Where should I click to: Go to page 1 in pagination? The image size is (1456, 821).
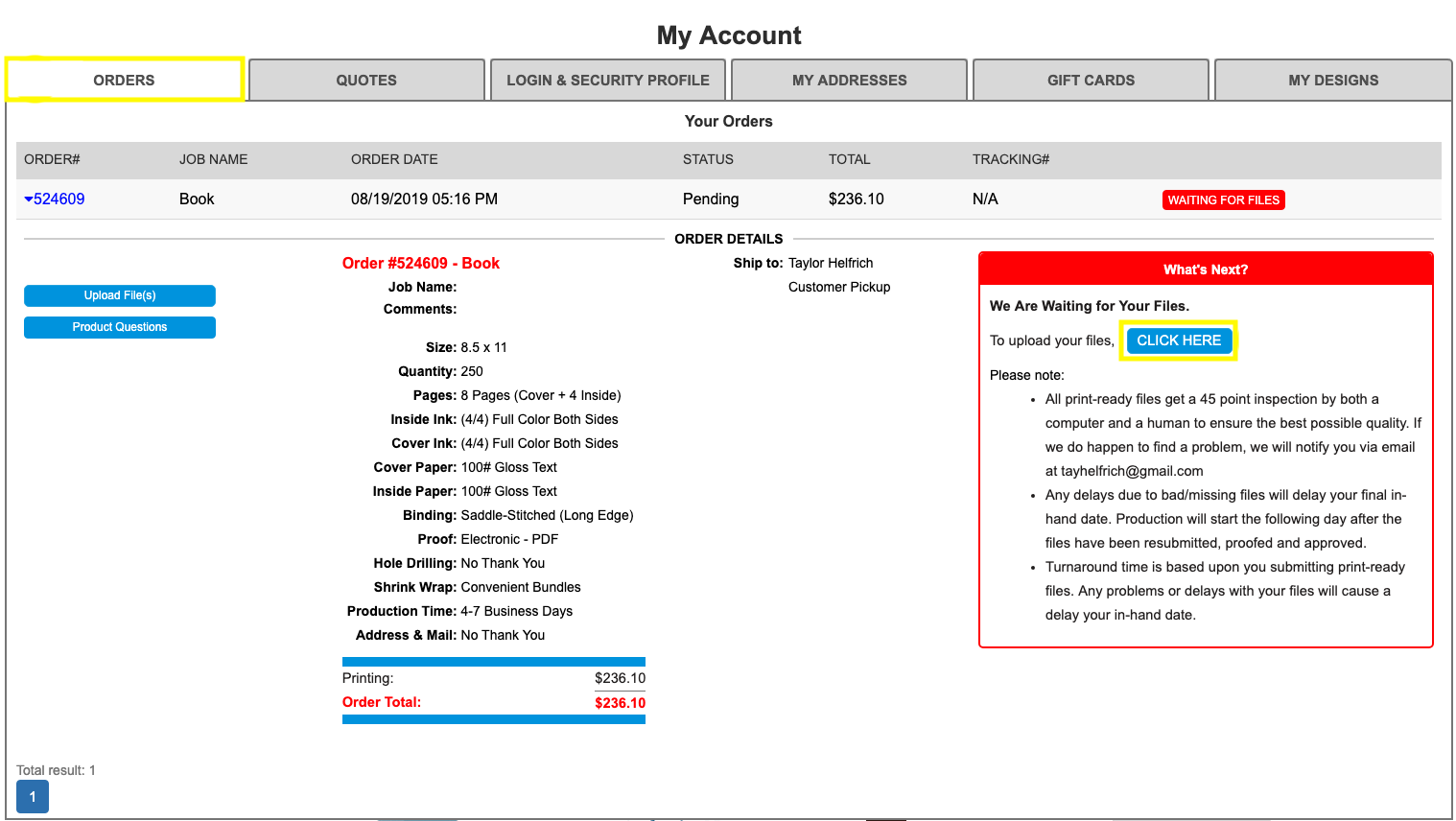click(x=33, y=797)
